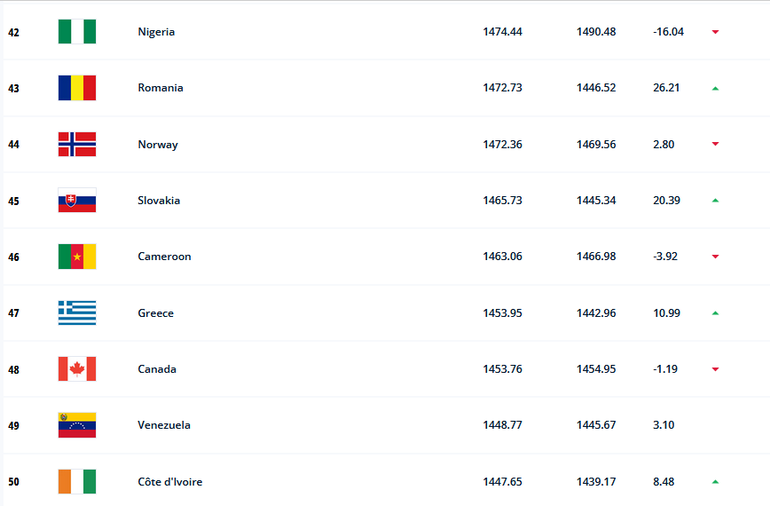Open the Côte d'Ivoire team link
This screenshot has width=770, height=506.
[171, 482]
